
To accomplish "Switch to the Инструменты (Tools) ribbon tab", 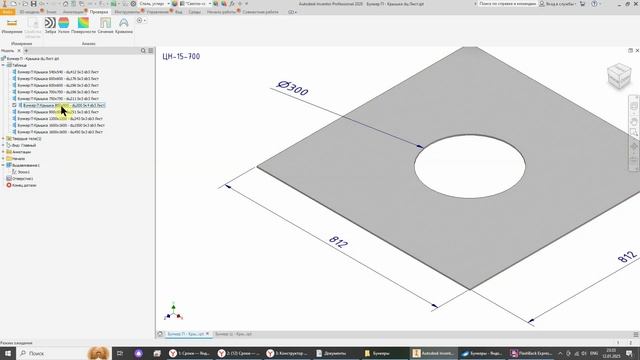I will pyautogui.click(x=127, y=12).
